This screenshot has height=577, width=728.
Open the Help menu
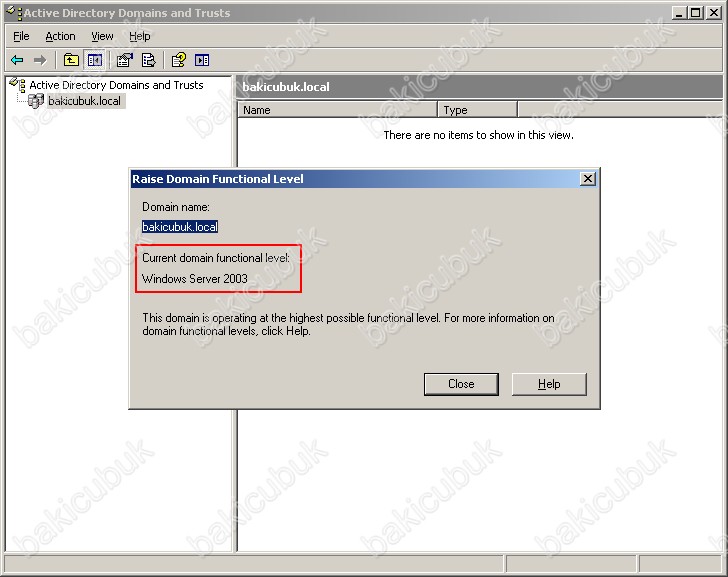[139, 36]
